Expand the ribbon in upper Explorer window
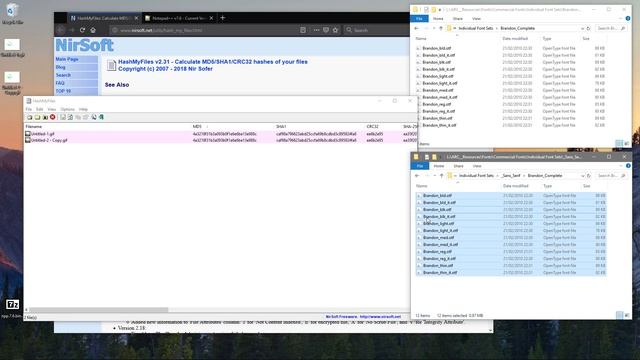 coord(621,18)
